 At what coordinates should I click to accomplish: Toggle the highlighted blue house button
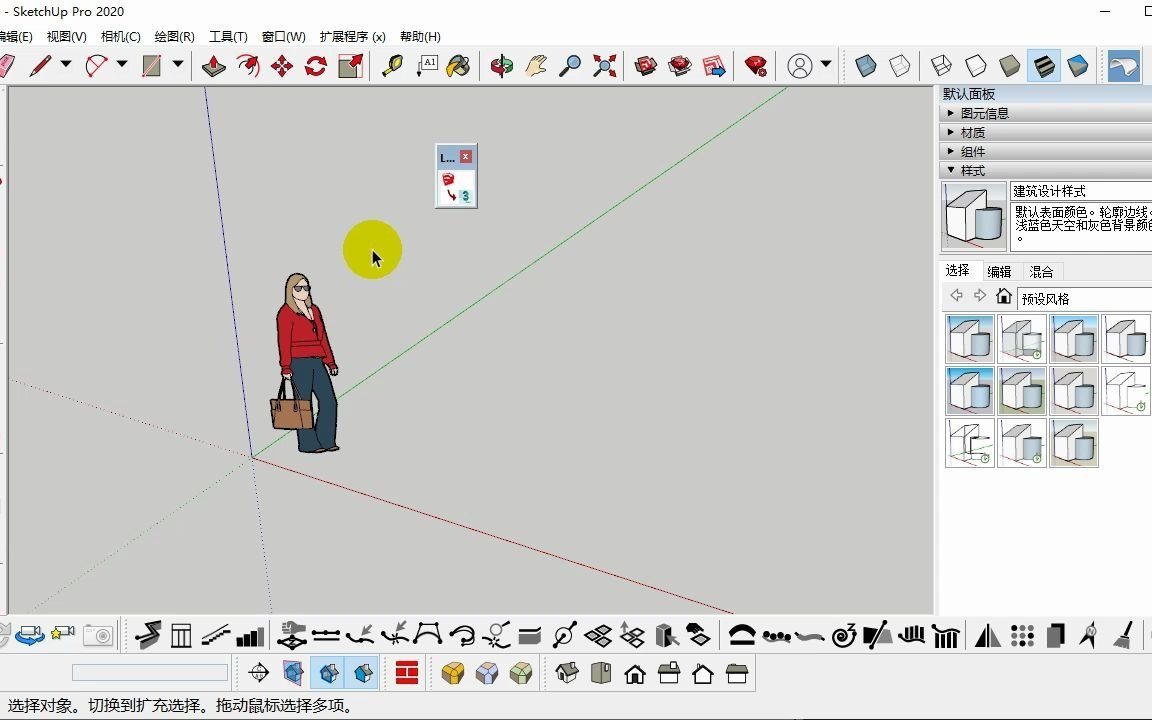pos(328,672)
